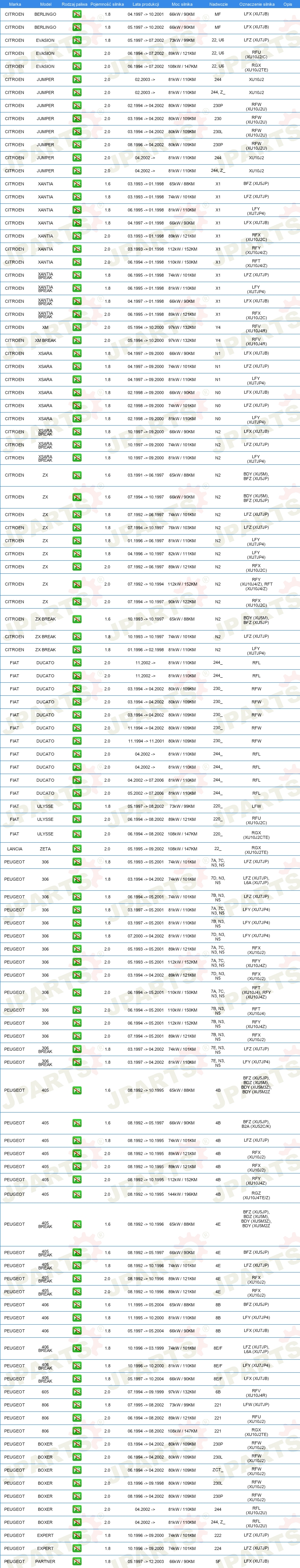This screenshot has width=300, height=1568.
Task: Click fuel icon in CITROEN ZX 76kW / 103KM row
Action: click(77, 528)
